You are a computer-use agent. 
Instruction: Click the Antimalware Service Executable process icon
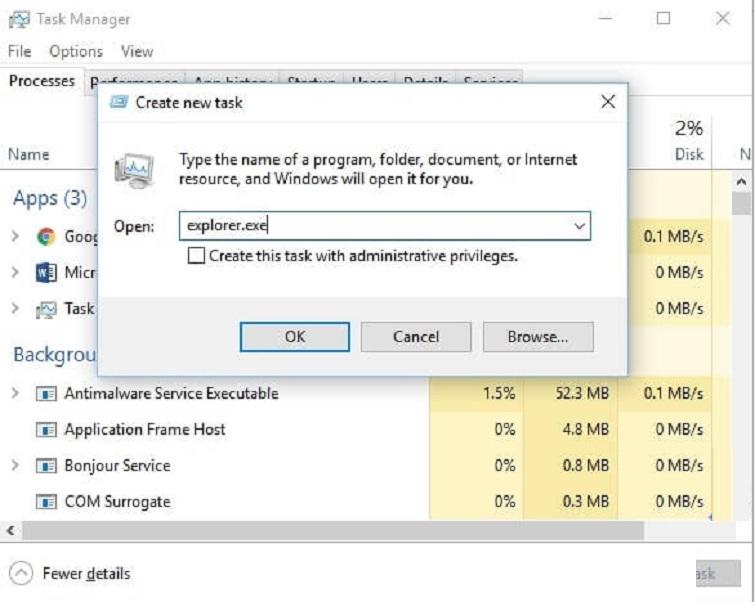coord(46,394)
